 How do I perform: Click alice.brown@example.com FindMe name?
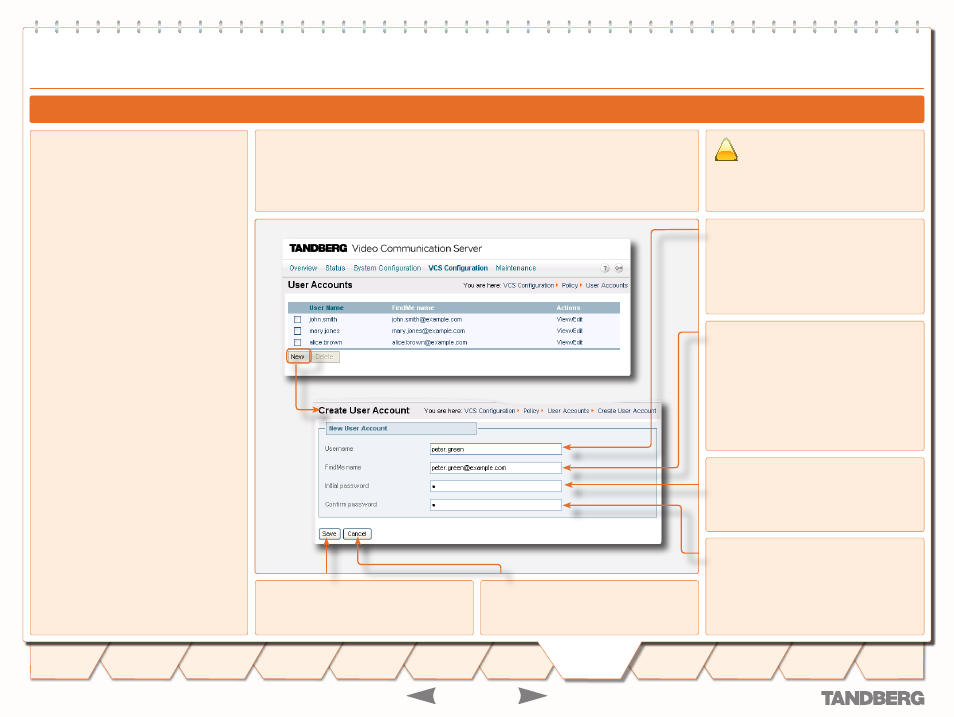[x=430, y=343]
